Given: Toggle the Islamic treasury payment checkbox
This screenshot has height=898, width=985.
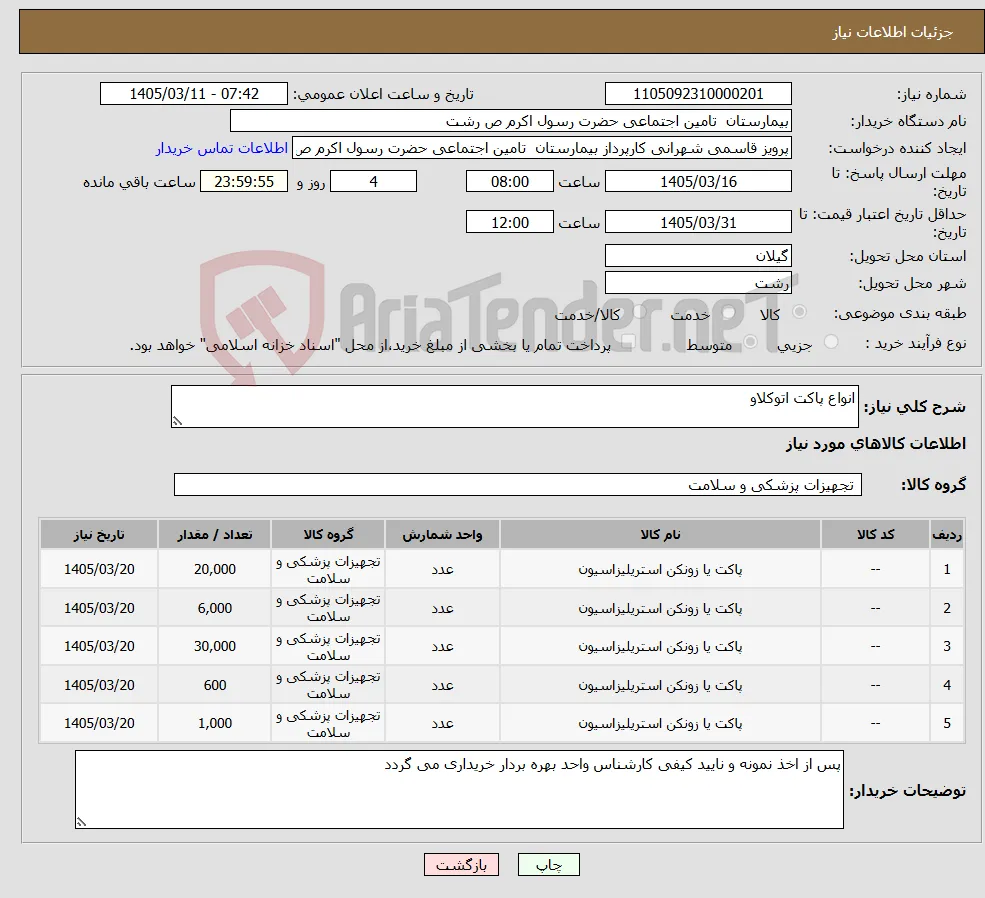Looking at the screenshot, I should pos(628,342).
